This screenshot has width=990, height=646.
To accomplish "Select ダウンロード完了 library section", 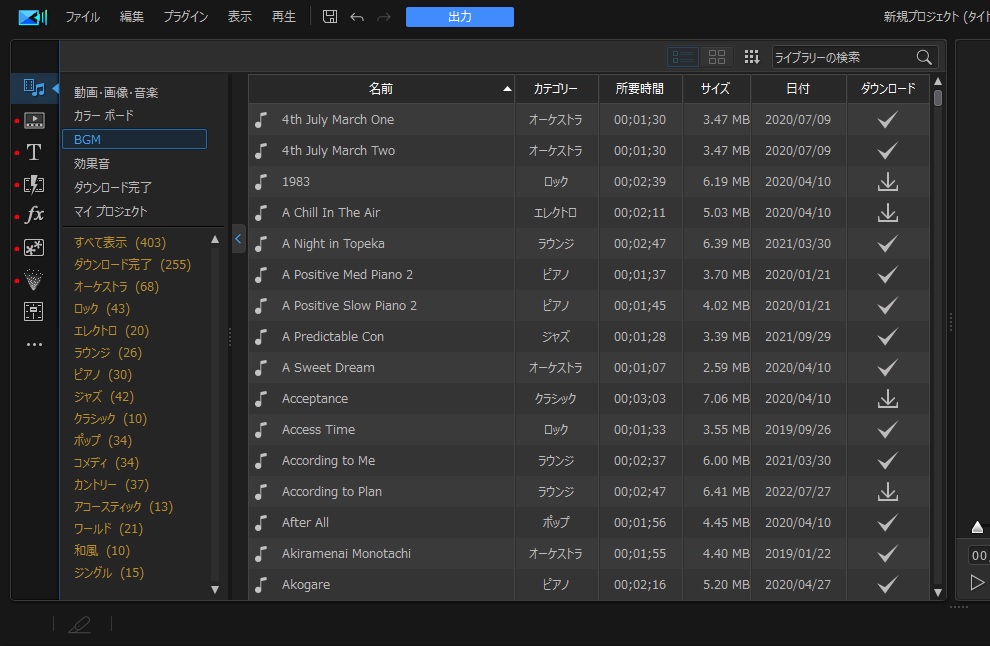I will point(113,187).
